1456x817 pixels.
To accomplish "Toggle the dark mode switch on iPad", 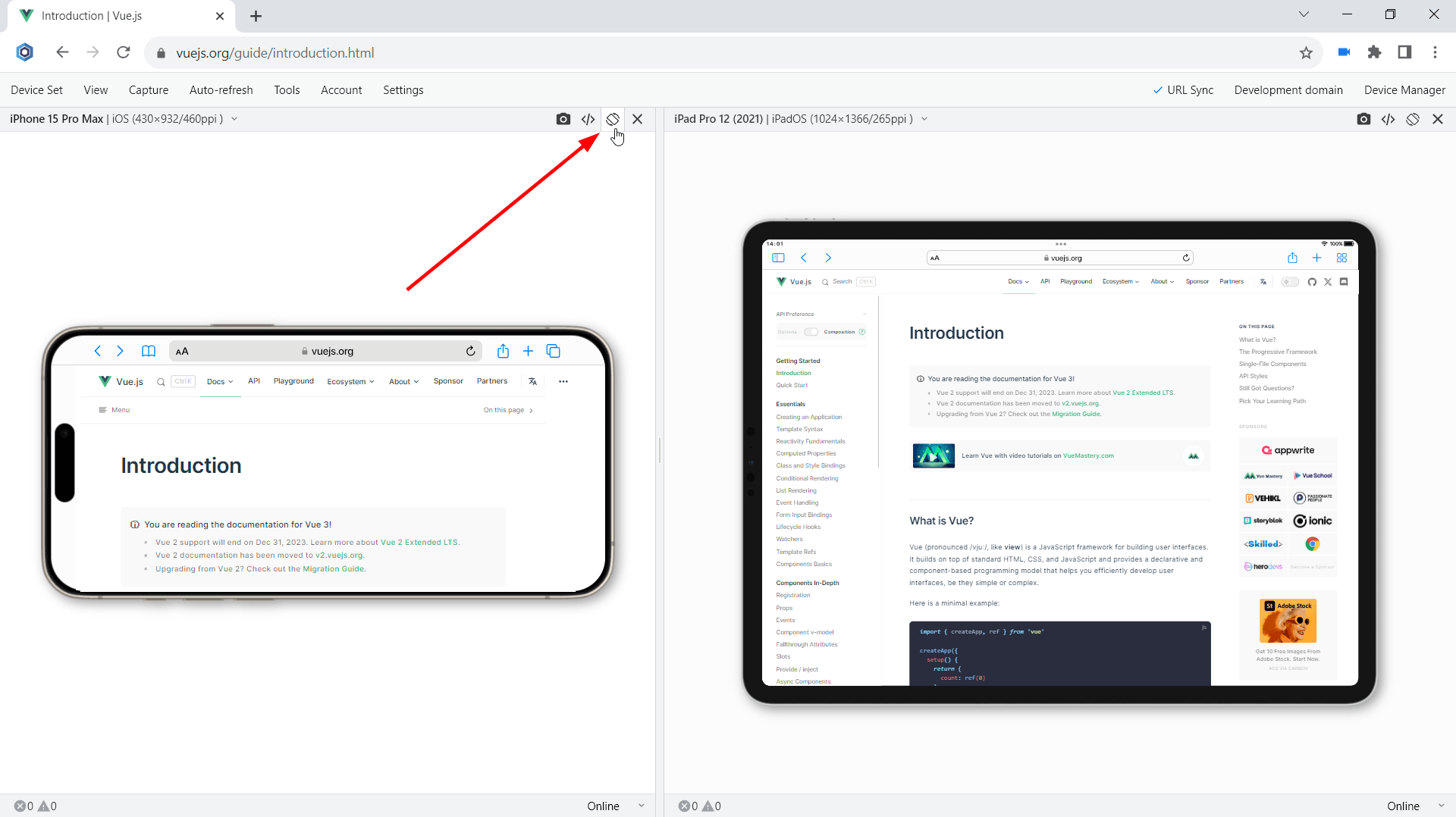I will tap(1289, 282).
